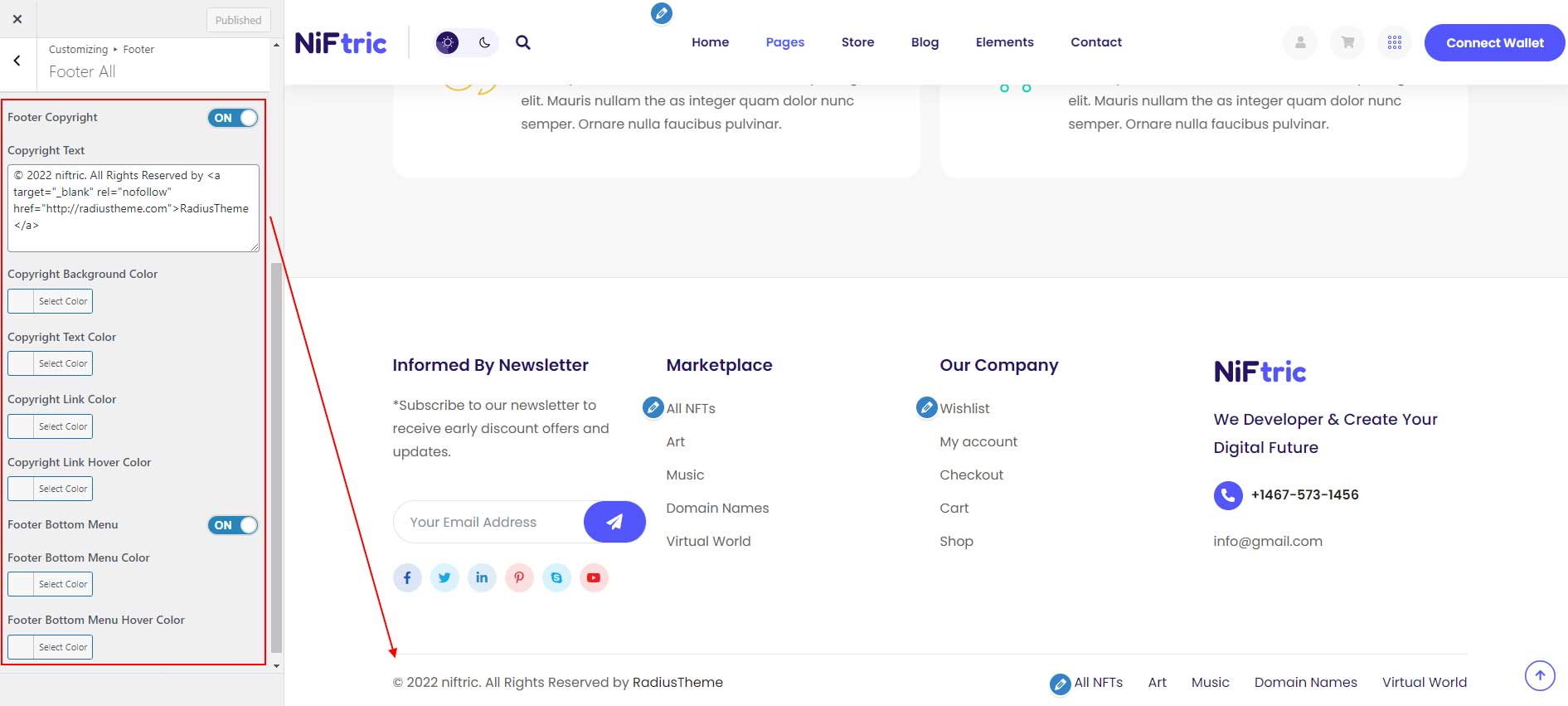The height and width of the screenshot is (706, 1568).
Task: Click the YouTube social icon
Action: tap(594, 577)
